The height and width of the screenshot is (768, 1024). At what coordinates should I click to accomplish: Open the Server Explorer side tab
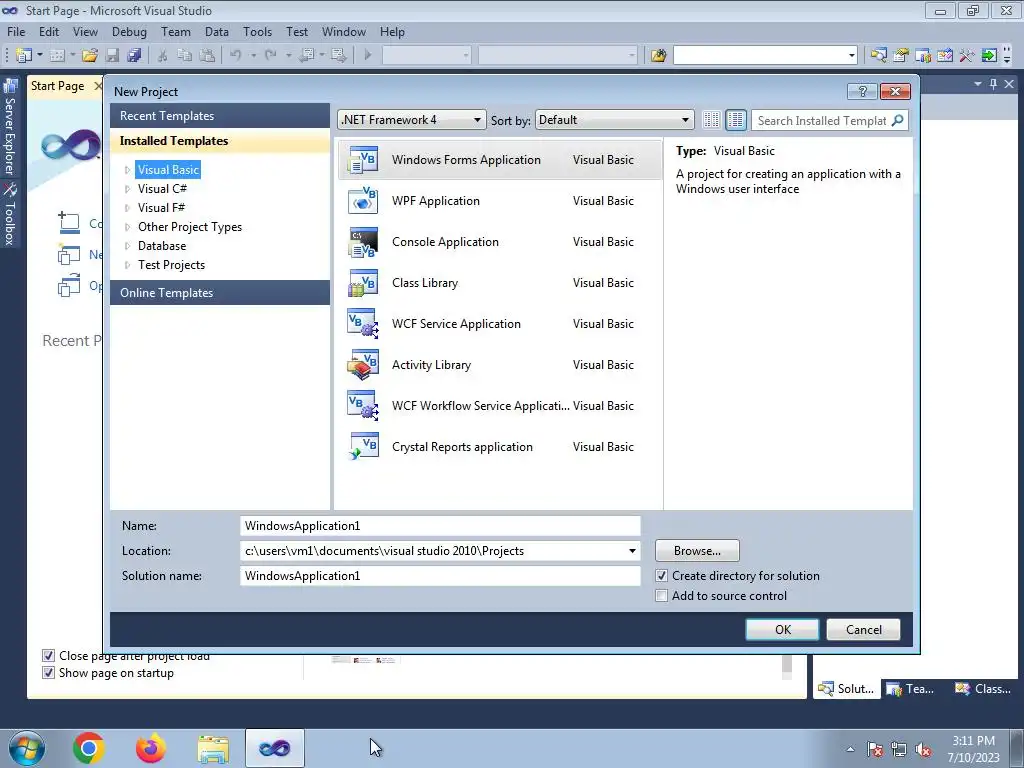(x=10, y=129)
